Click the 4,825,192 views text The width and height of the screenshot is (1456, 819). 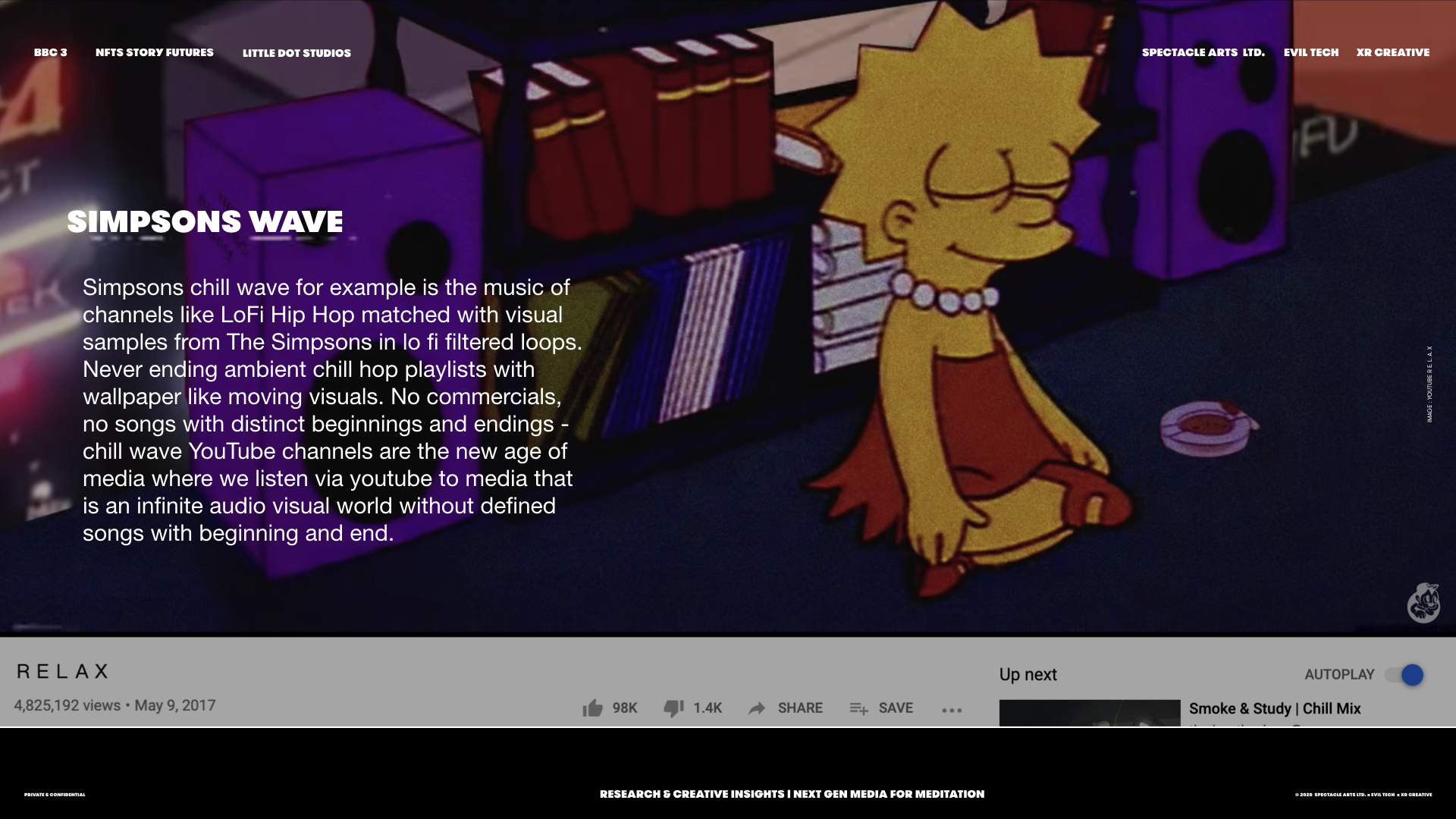pyautogui.click(x=67, y=705)
